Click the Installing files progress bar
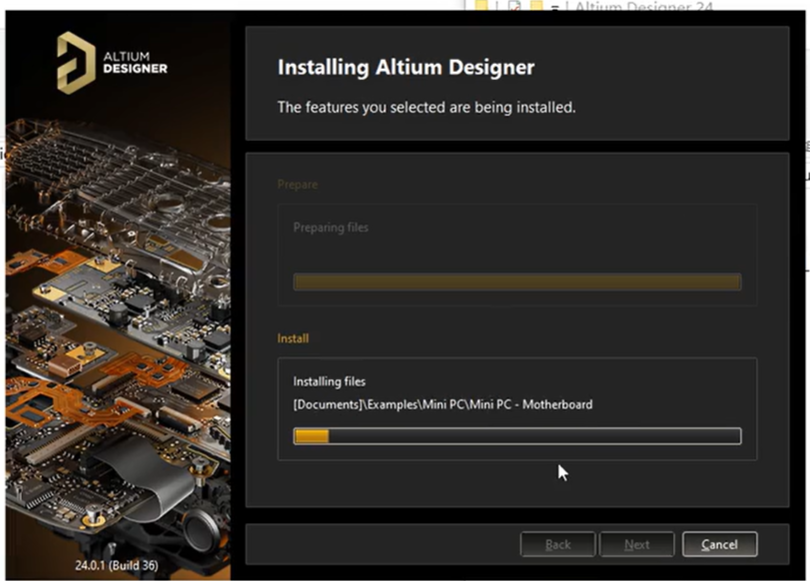 coord(517,436)
